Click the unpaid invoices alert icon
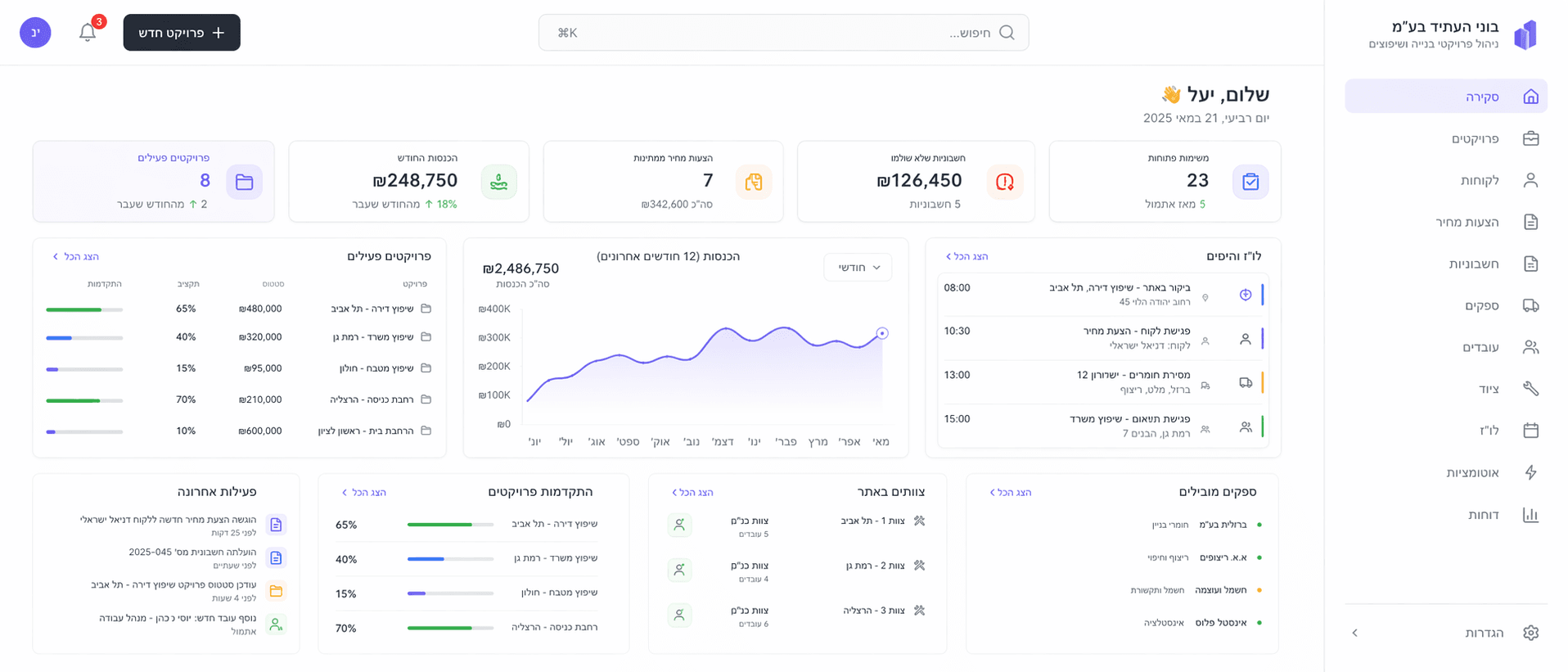This screenshot has height=672, width=1568. (1005, 182)
